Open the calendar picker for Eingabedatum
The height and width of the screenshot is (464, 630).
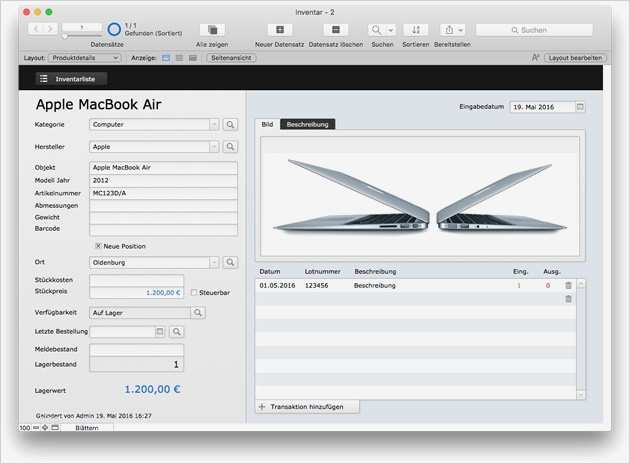pyautogui.click(x=580, y=106)
